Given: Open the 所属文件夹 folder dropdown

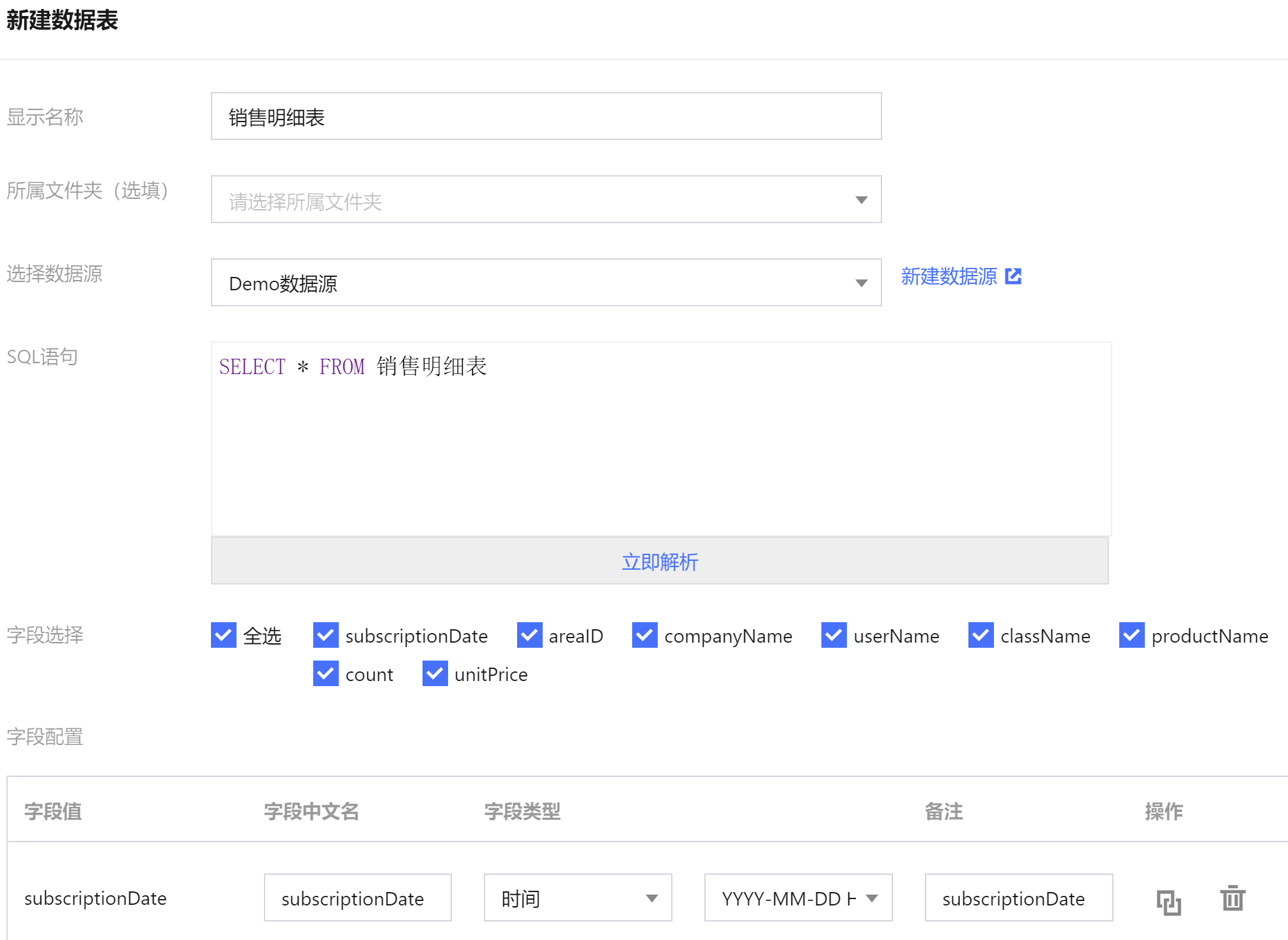Looking at the screenshot, I should (546, 200).
